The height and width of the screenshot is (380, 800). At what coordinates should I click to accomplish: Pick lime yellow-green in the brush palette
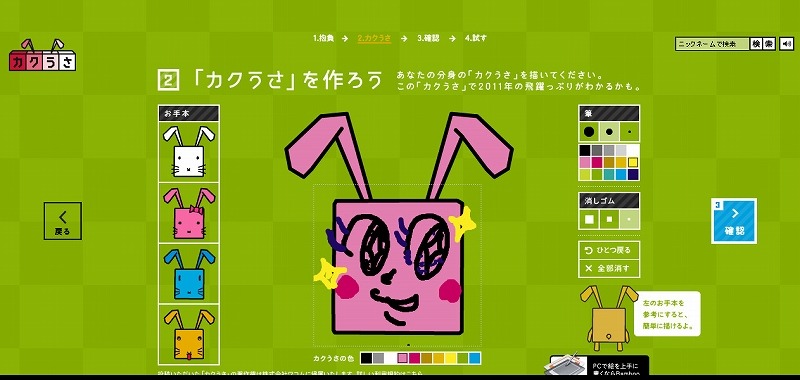585,174
